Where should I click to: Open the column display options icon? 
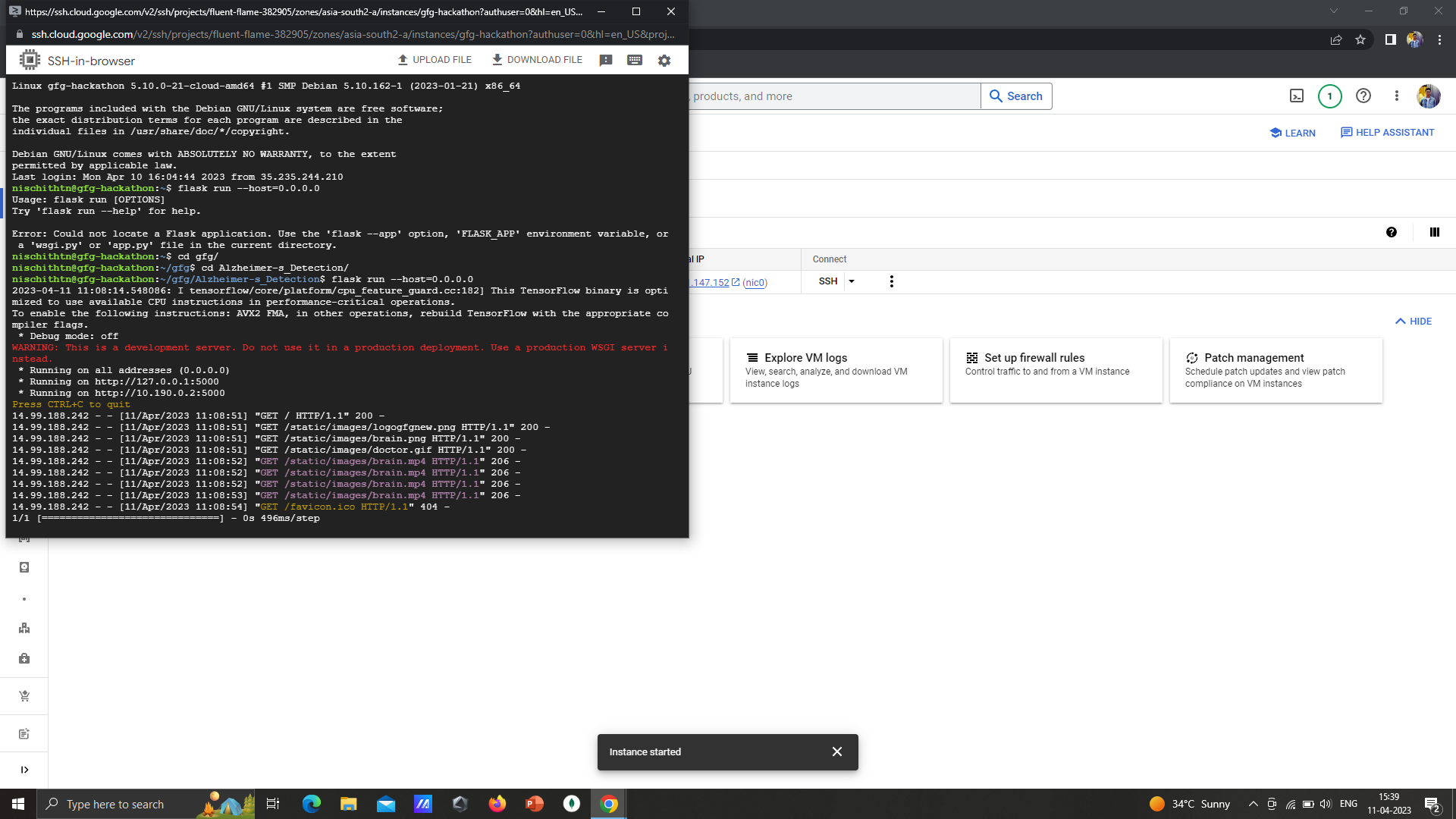1435,233
